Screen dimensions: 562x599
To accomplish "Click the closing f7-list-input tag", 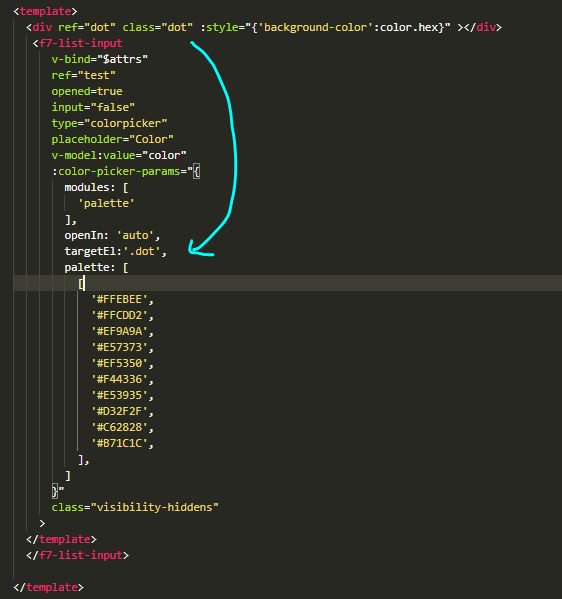I will click(78, 555).
